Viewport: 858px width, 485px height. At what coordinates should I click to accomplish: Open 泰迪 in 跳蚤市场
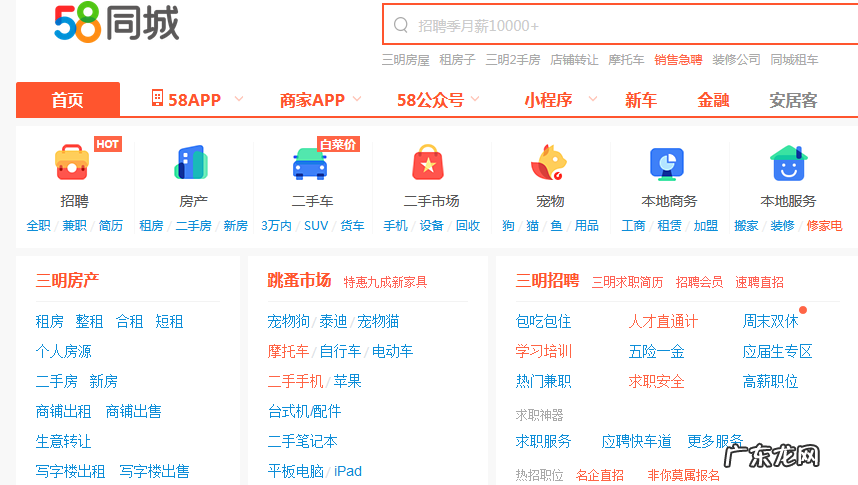[333, 321]
